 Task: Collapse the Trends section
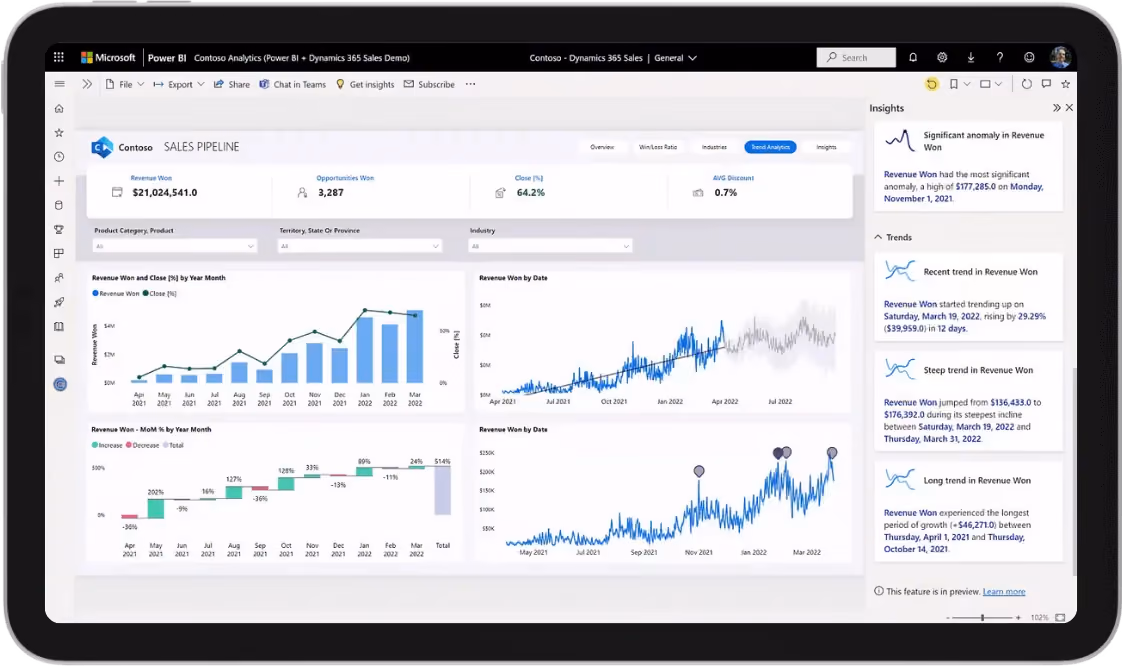[x=878, y=237]
